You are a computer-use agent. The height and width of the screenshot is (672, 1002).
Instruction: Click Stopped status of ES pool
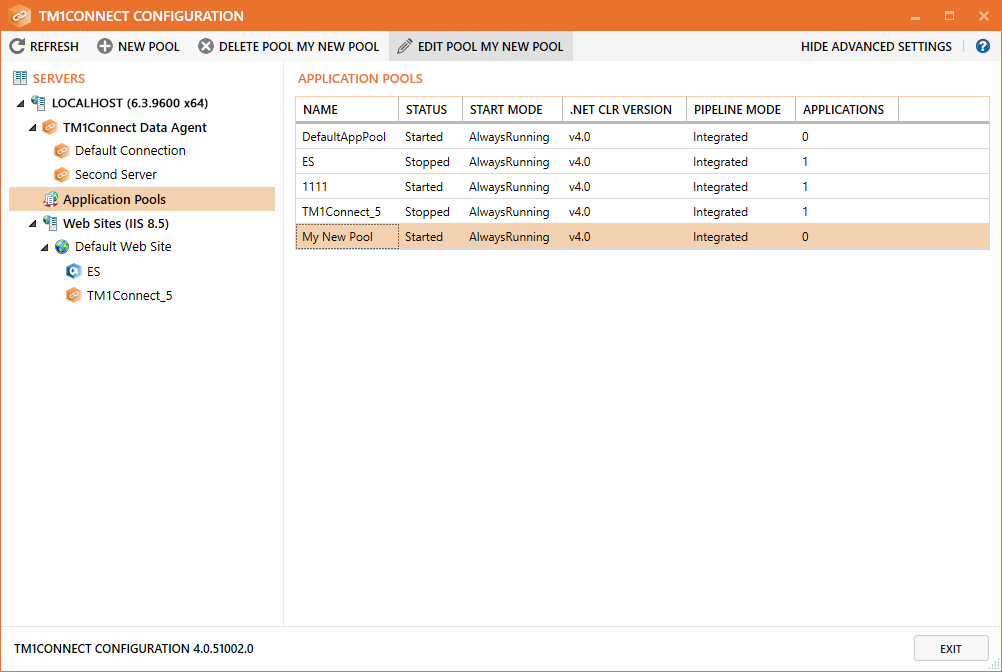point(427,162)
